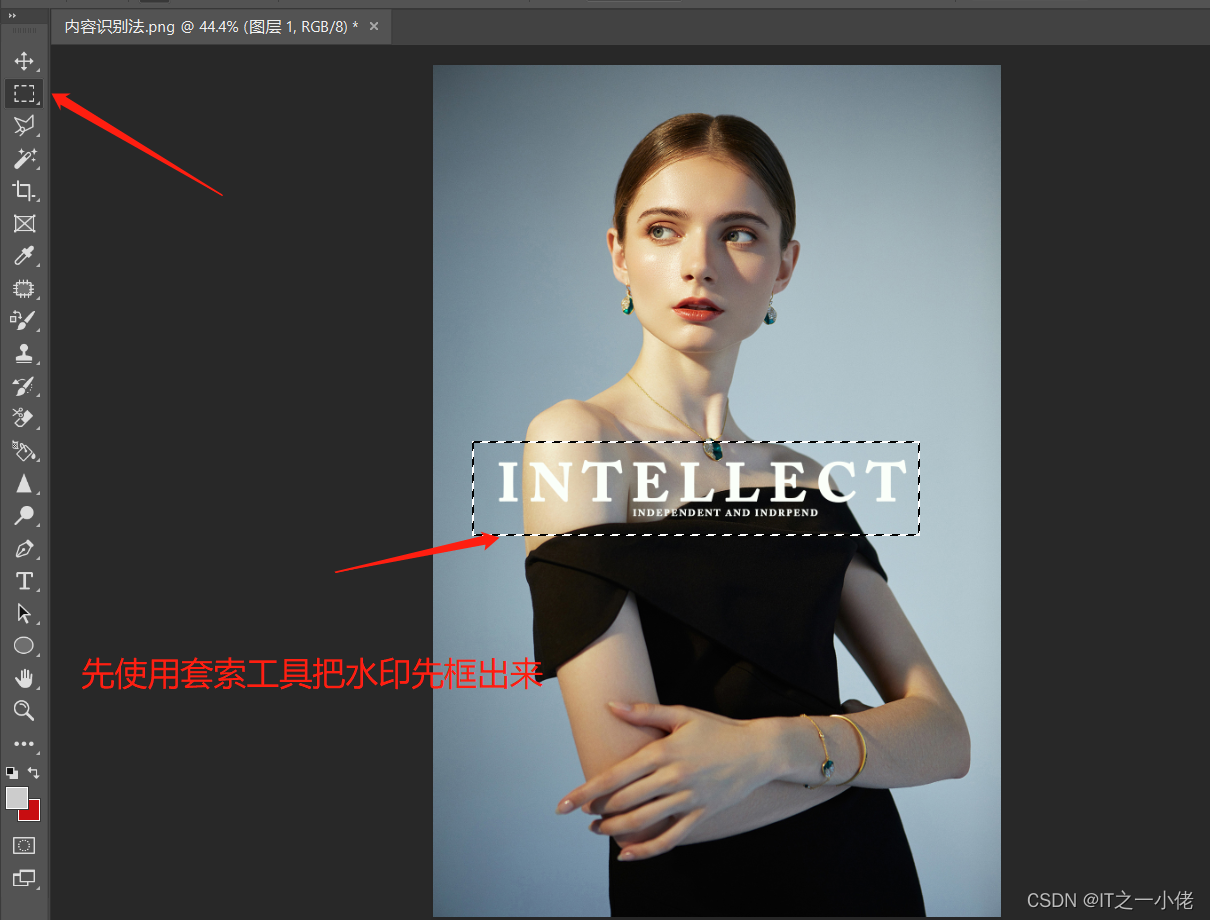1210x920 pixels.
Task: Select the Ellipse shape tool
Action: tap(24, 646)
